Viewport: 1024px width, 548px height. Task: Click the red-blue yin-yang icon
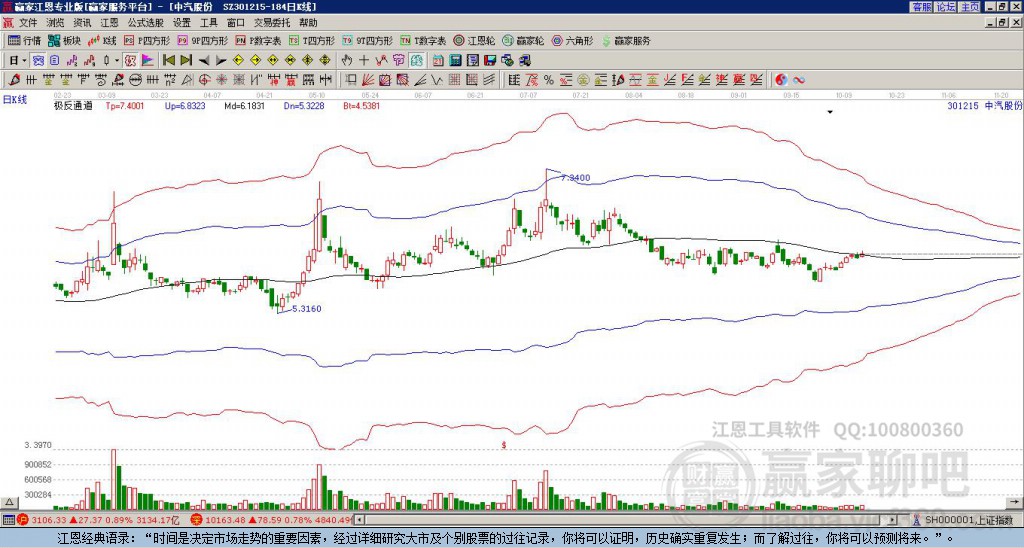[x=782, y=80]
